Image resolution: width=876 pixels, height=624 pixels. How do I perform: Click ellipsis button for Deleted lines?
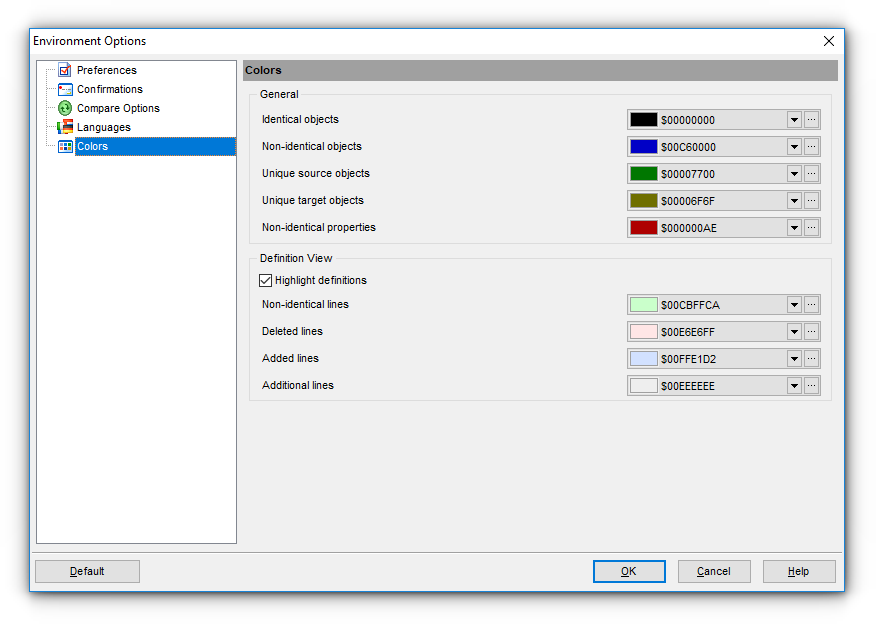pos(812,332)
